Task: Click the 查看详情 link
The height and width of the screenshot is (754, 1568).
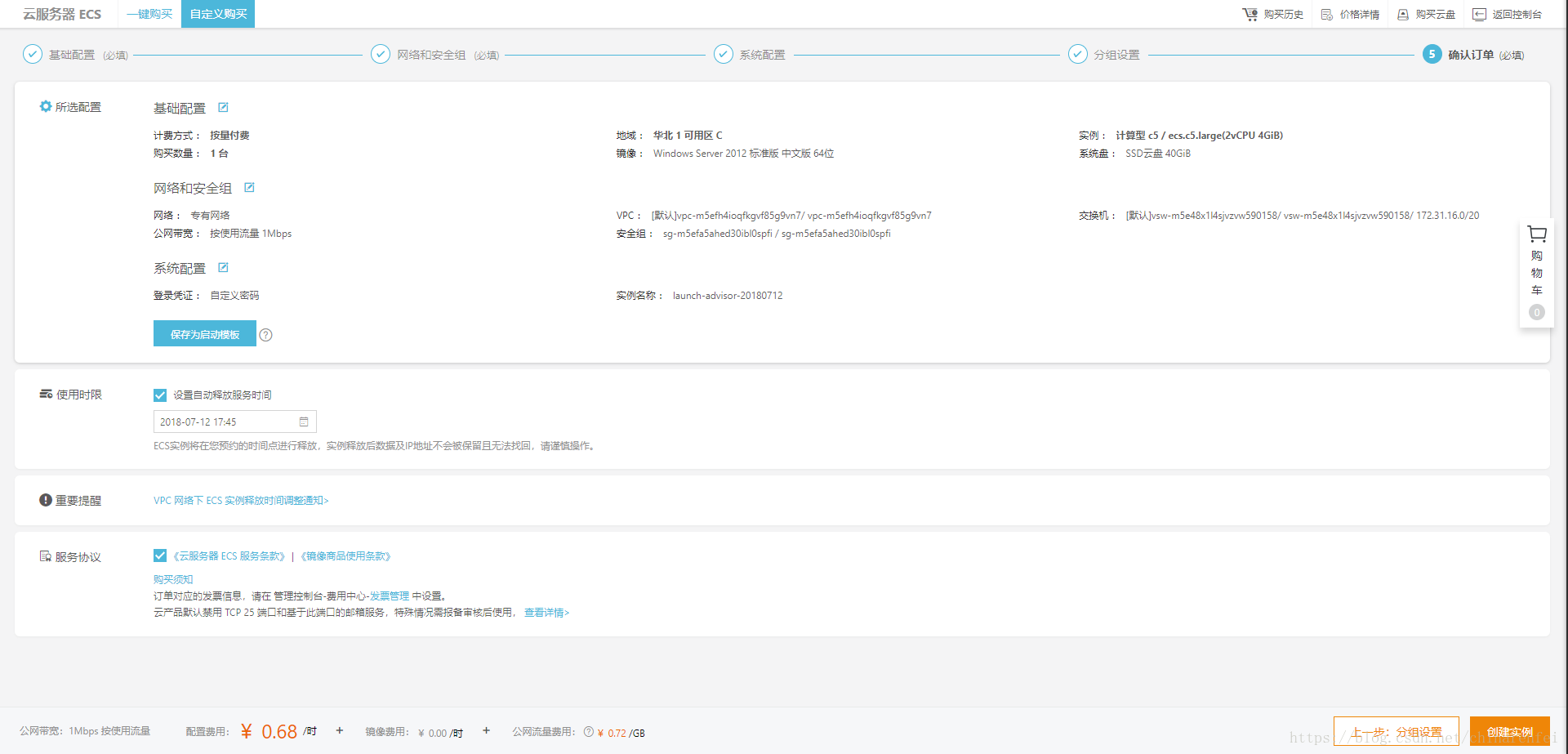Action: tap(546, 613)
